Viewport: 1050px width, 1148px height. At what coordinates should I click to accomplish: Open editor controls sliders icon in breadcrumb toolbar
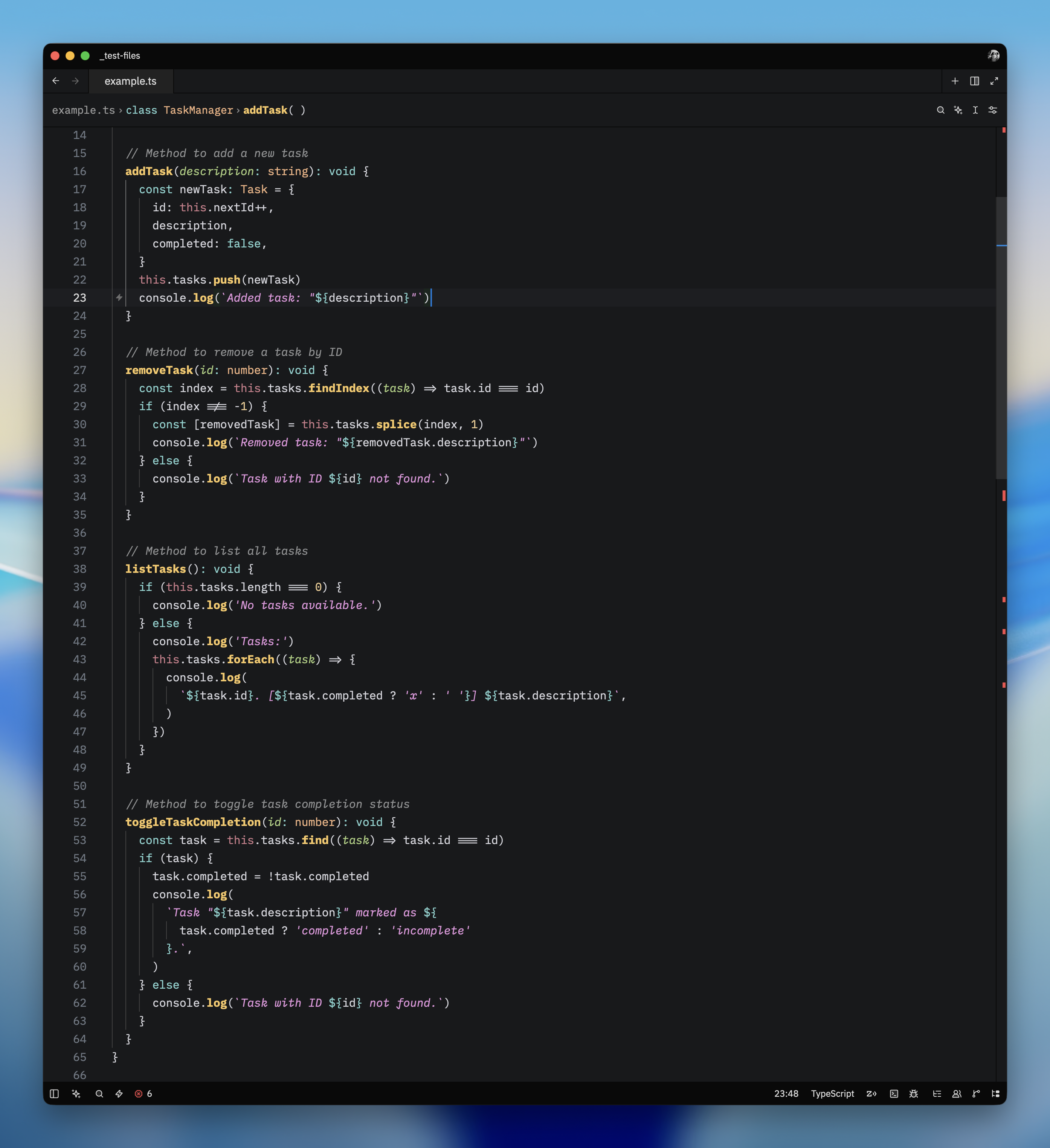(992, 110)
